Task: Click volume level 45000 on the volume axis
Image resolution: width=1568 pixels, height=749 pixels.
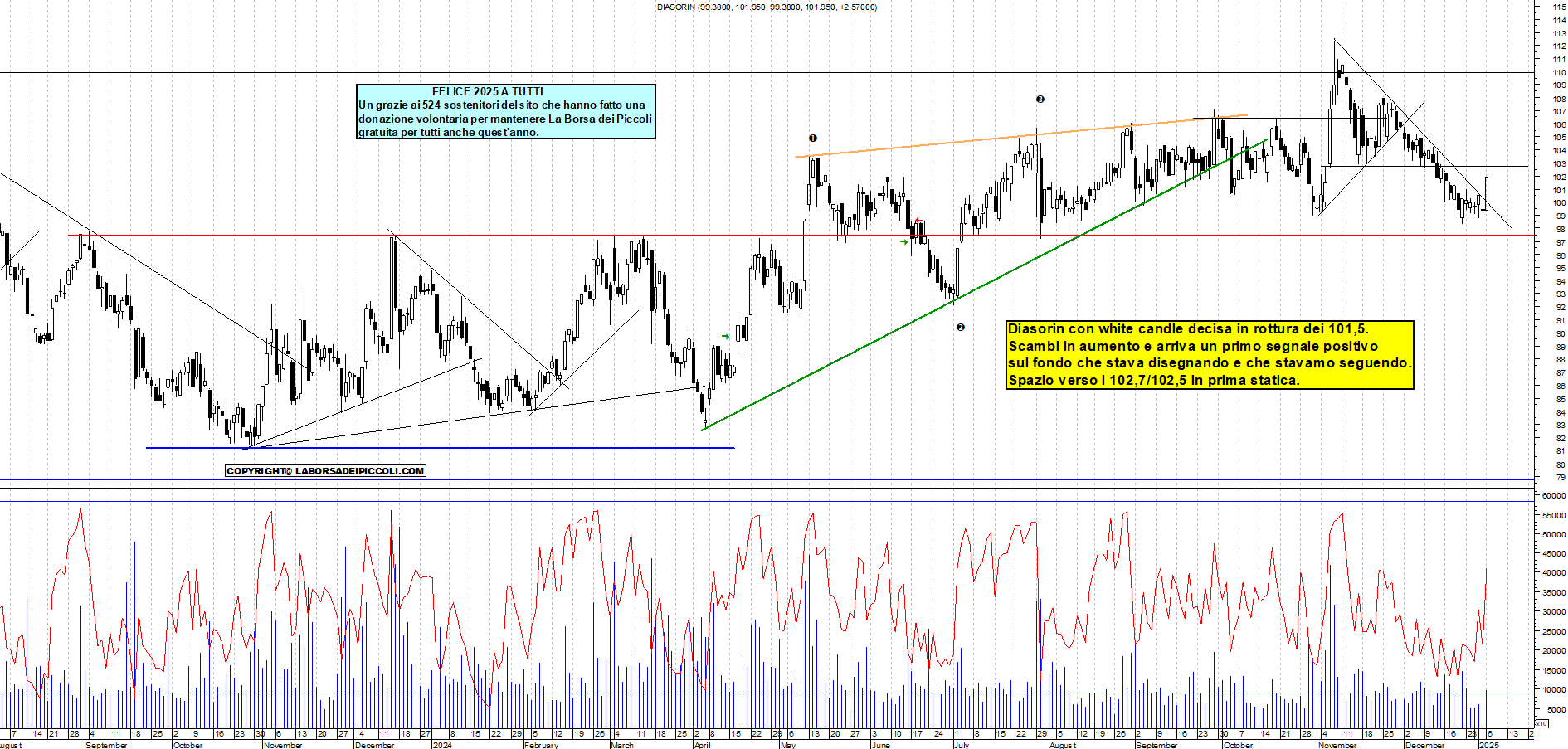Action: click(x=1553, y=553)
